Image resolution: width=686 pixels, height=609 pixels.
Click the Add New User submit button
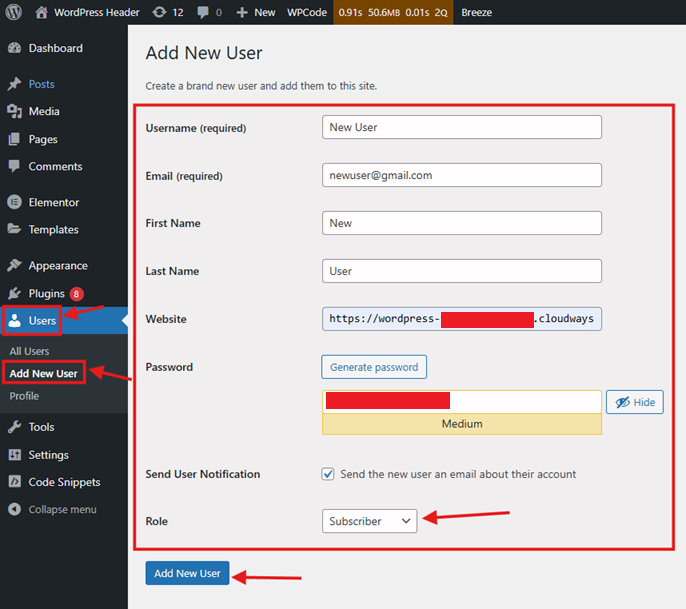coord(187,573)
